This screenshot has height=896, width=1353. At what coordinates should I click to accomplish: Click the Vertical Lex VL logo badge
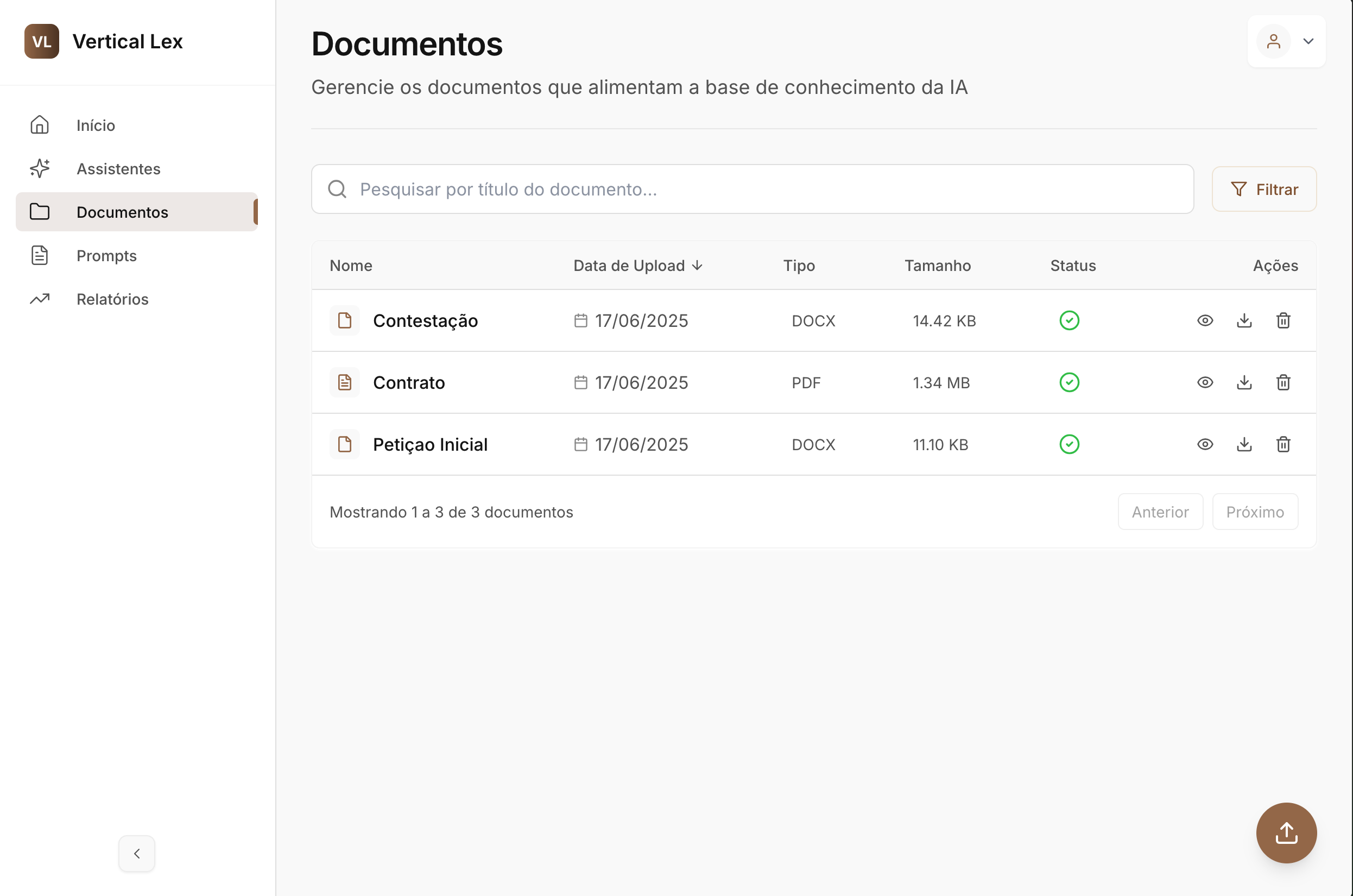(42, 41)
